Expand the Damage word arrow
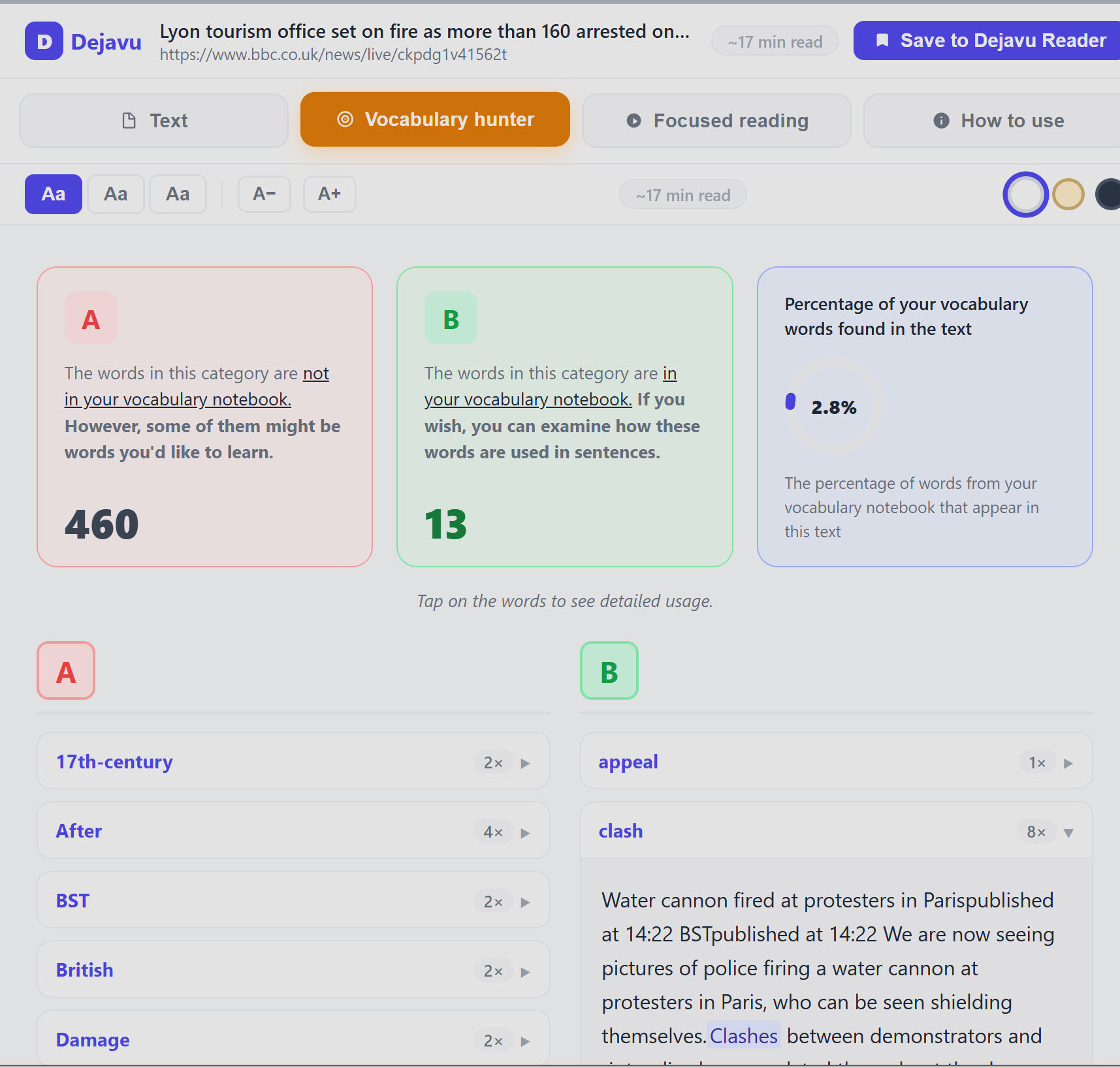The height and width of the screenshot is (1068, 1120). point(525,1041)
